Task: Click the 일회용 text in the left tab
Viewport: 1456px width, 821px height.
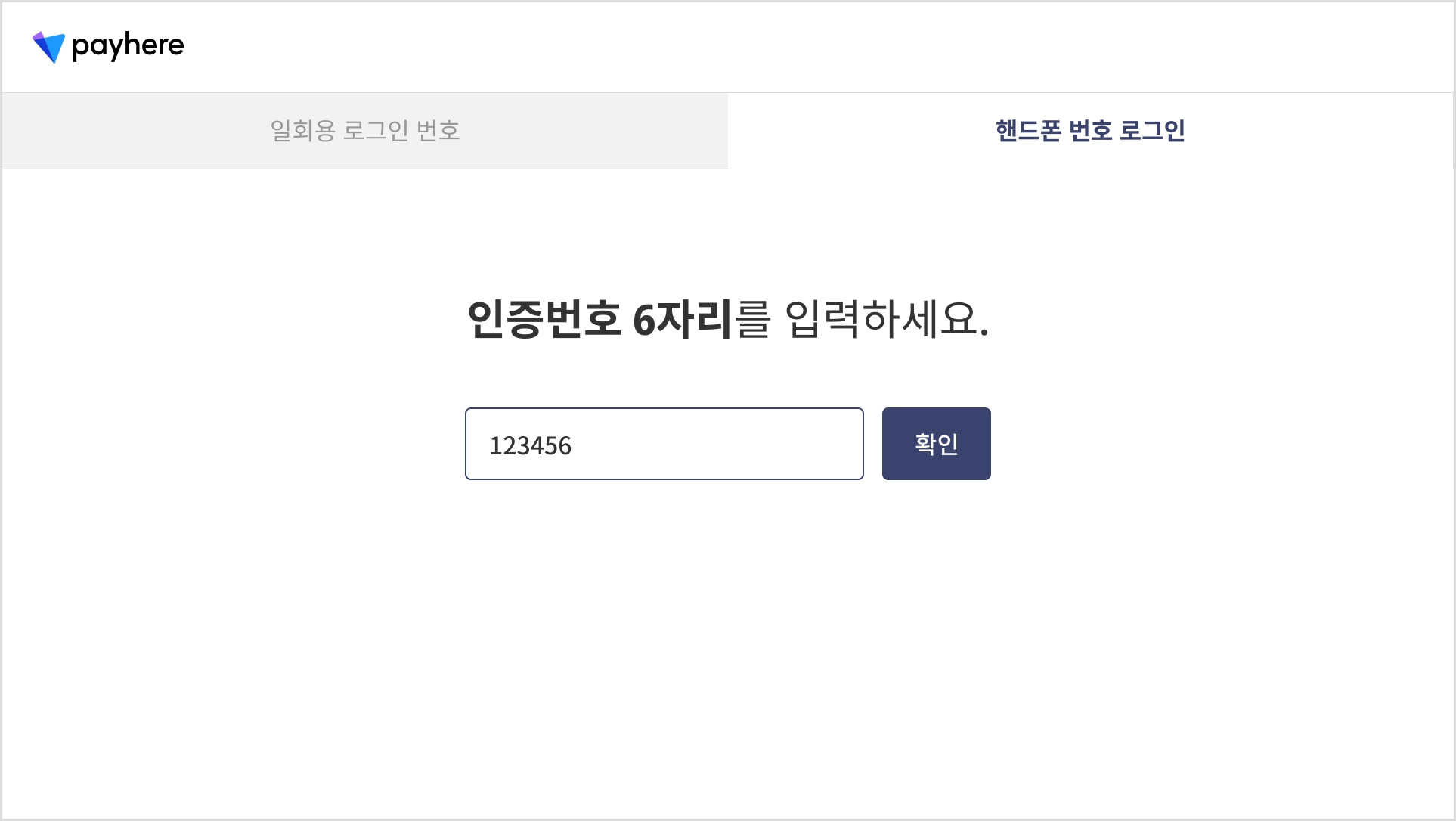Action: [302, 131]
